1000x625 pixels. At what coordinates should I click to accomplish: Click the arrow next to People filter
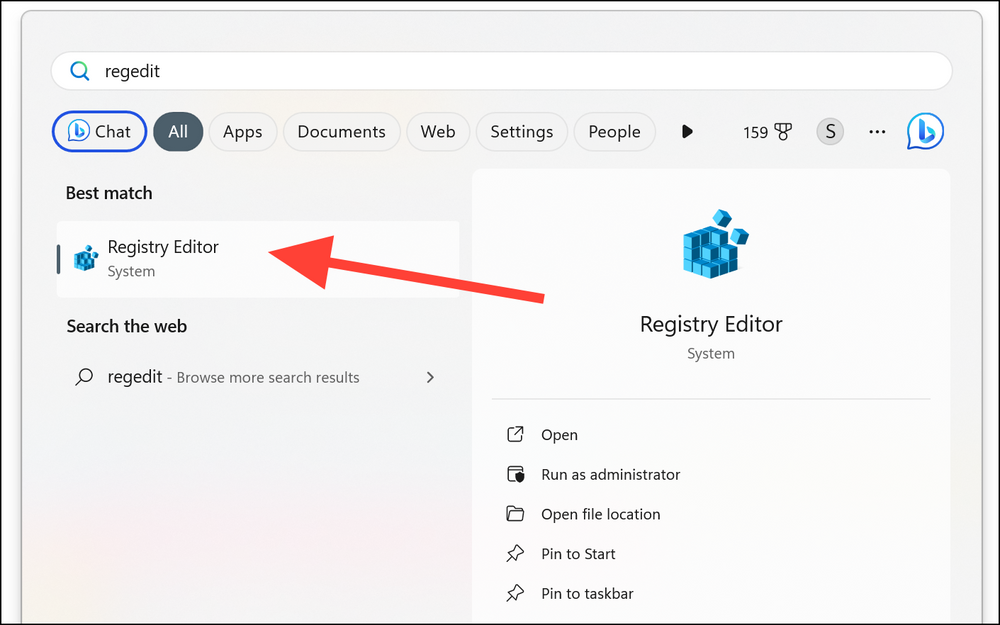687,131
